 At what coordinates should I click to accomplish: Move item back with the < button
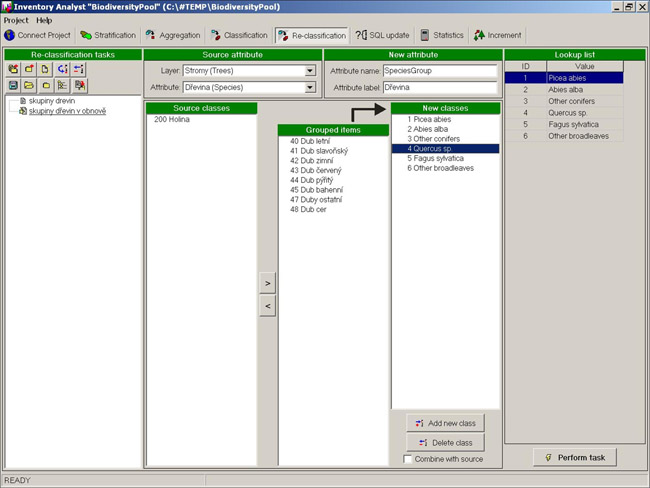(267, 307)
